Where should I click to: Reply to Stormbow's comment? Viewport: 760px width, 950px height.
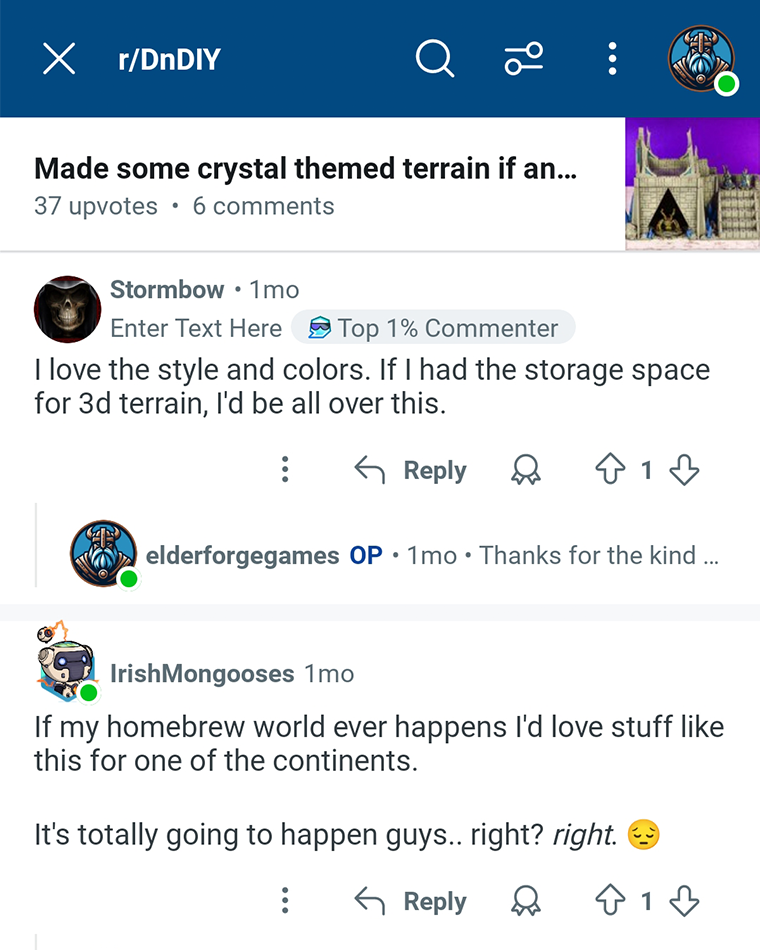pyautogui.click(x=410, y=470)
